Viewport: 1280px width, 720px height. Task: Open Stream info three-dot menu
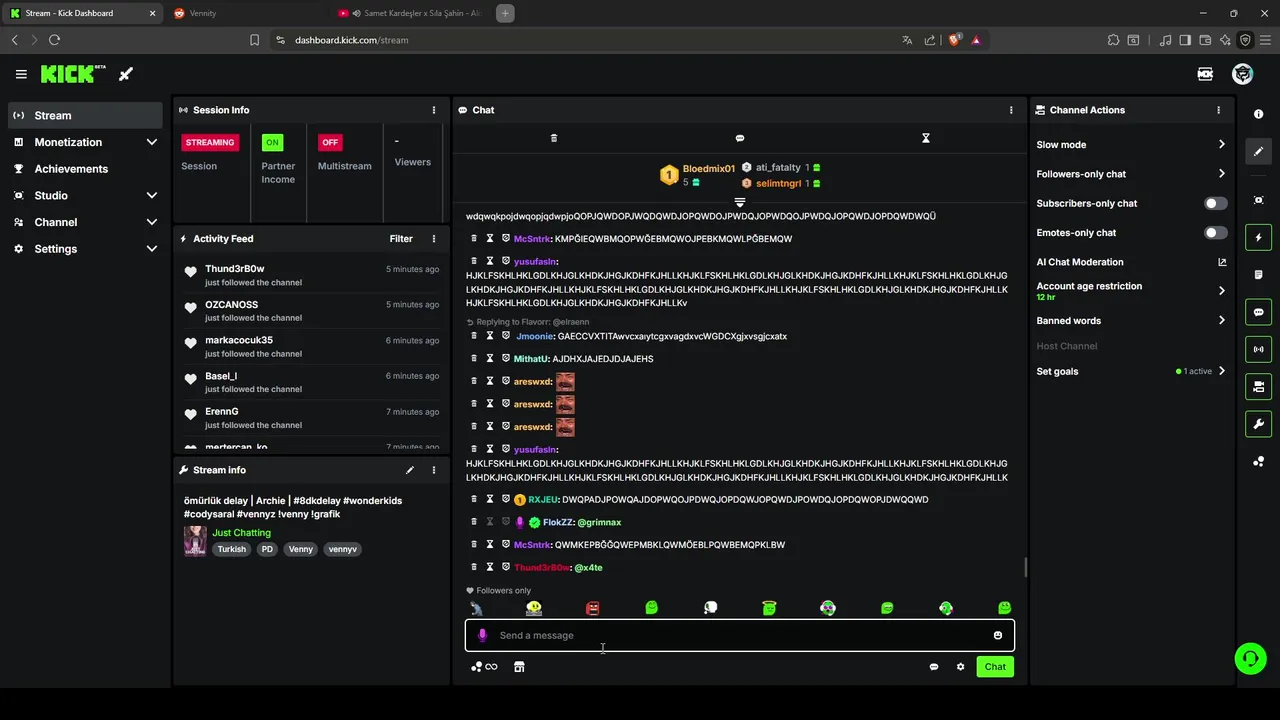click(434, 470)
